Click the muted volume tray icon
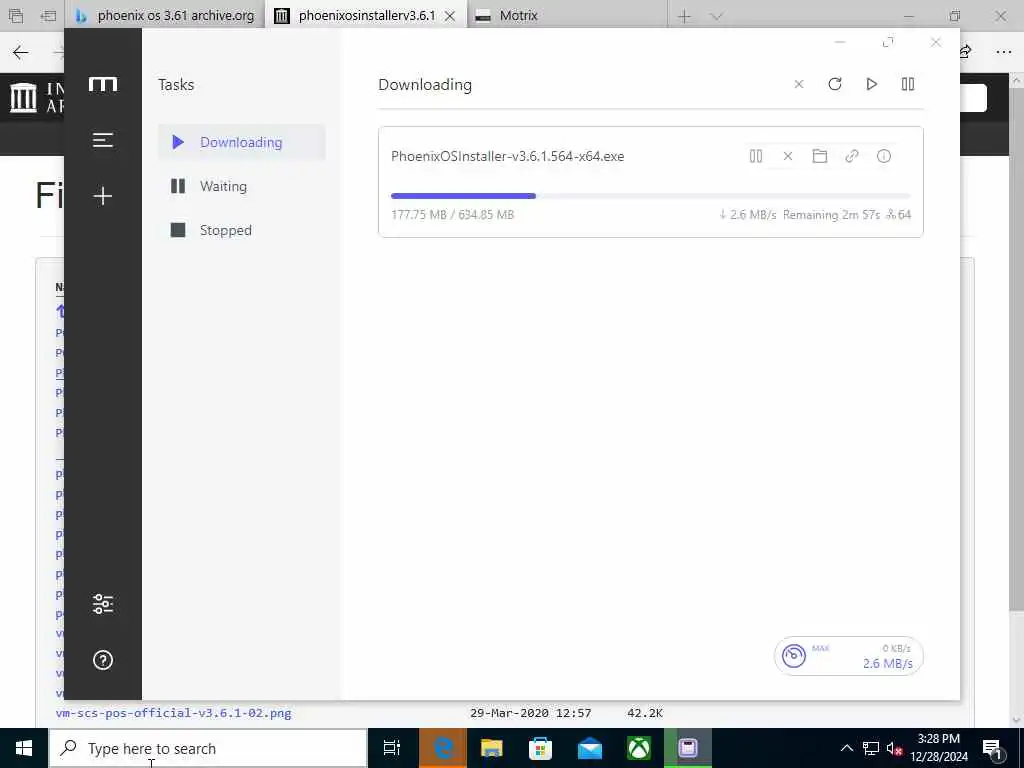This screenshot has height=768, width=1024. point(894,748)
